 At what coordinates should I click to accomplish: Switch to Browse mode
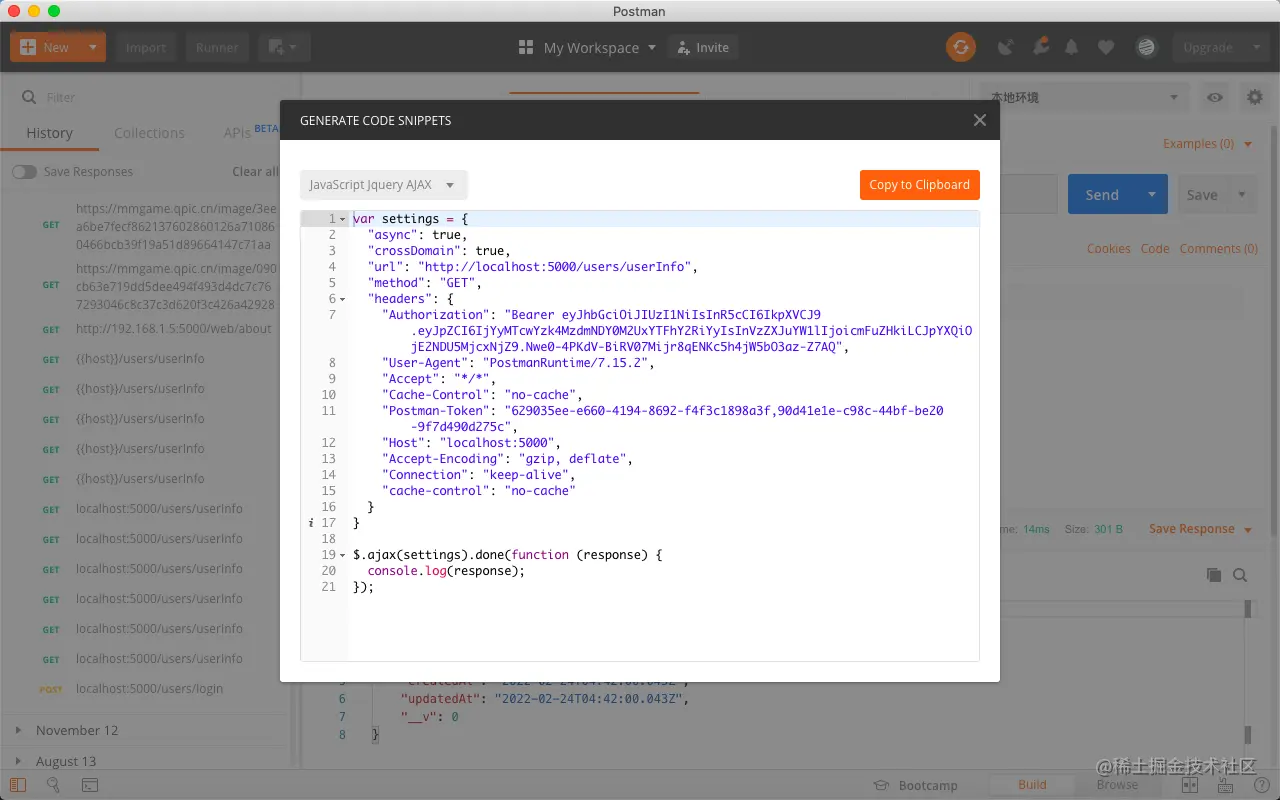[x=1117, y=785]
